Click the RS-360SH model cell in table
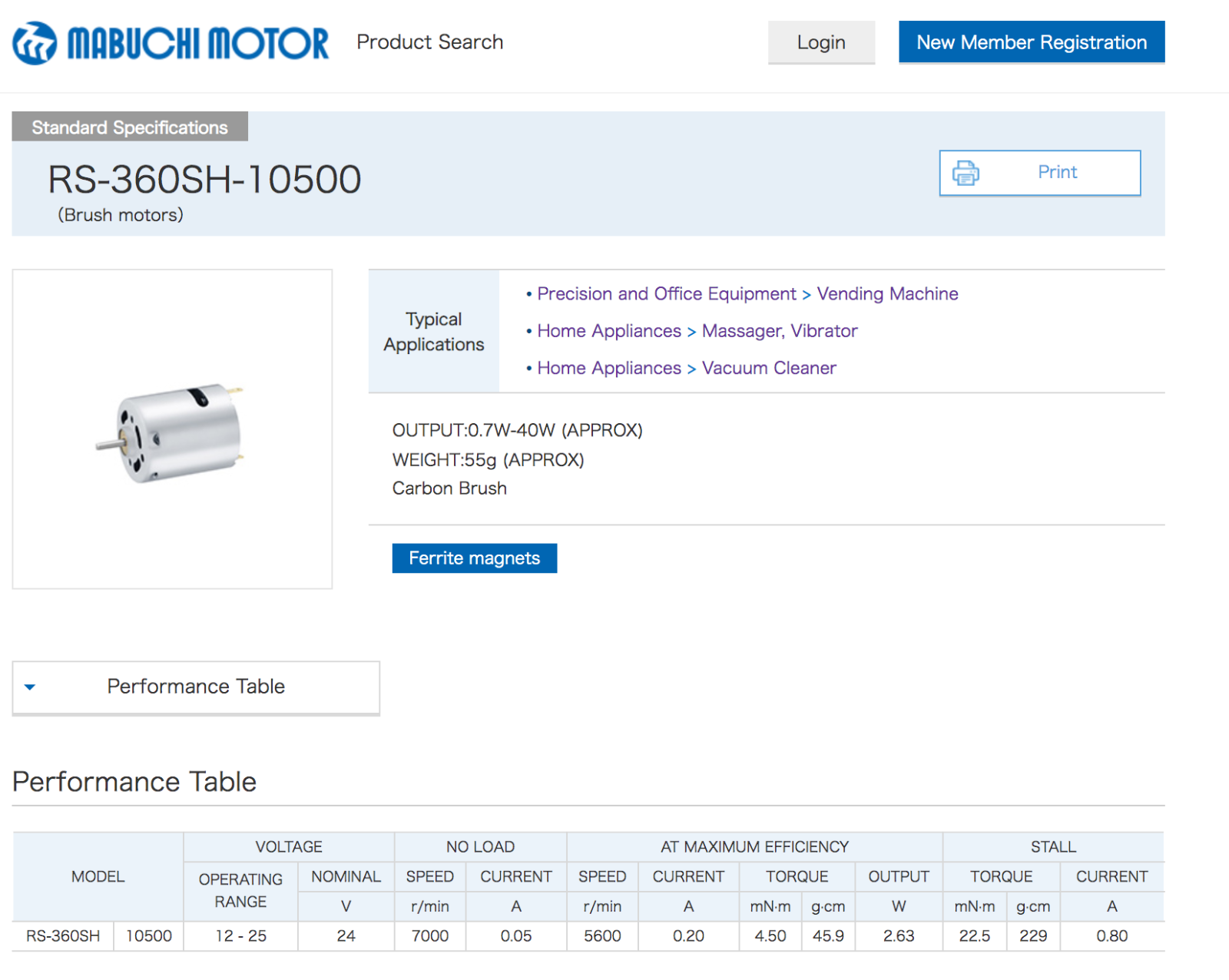This screenshot has width=1229, height=980. click(x=63, y=936)
